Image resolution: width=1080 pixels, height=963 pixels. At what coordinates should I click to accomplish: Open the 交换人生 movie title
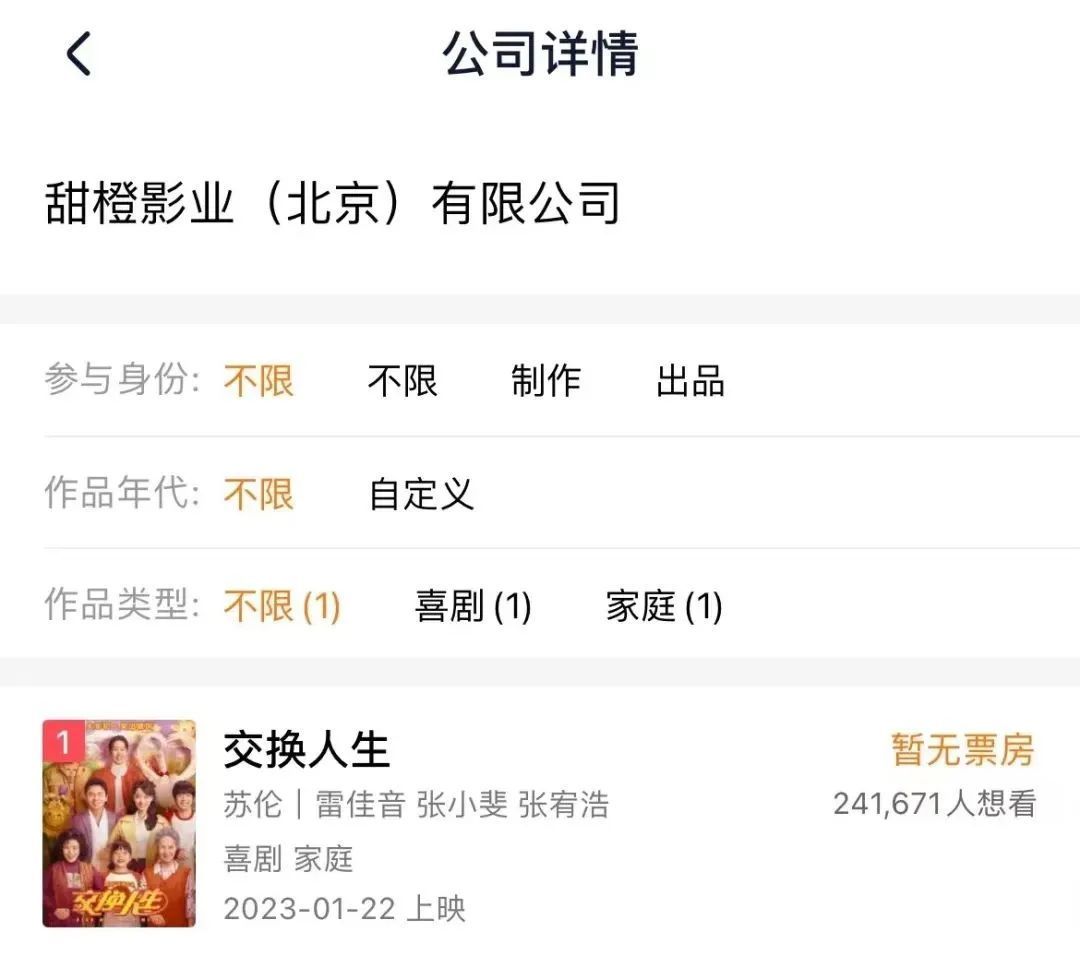[x=307, y=749]
